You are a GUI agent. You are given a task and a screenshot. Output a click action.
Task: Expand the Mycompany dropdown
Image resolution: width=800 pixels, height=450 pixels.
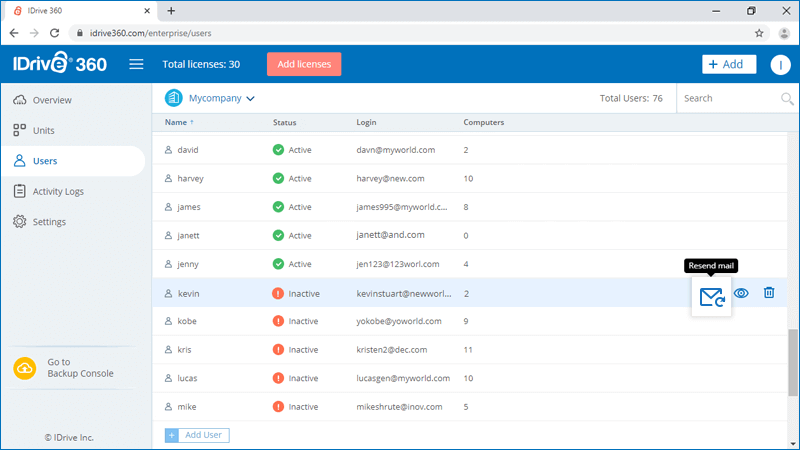click(251, 98)
